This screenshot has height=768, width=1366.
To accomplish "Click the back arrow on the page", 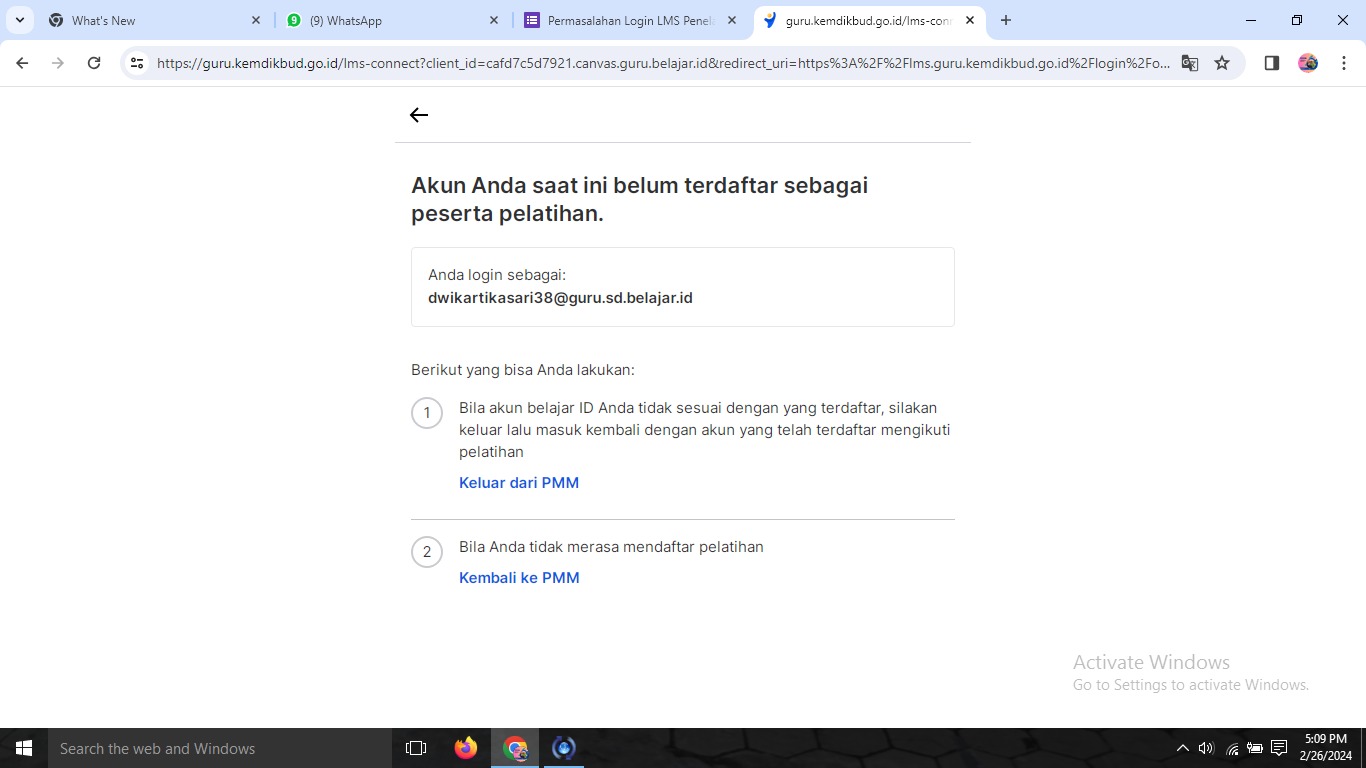I will pos(419,115).
